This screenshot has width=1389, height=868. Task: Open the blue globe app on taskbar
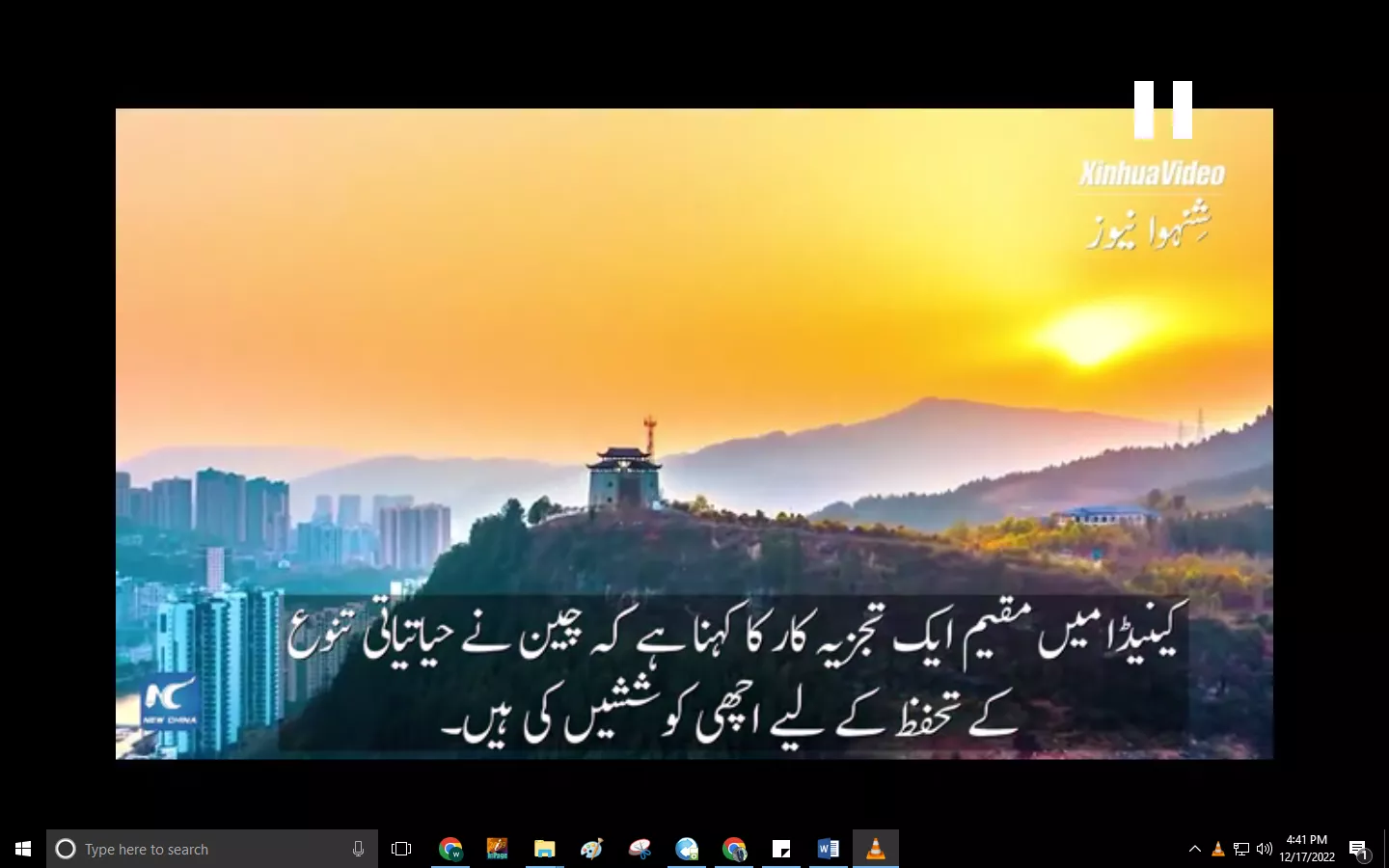687,849
